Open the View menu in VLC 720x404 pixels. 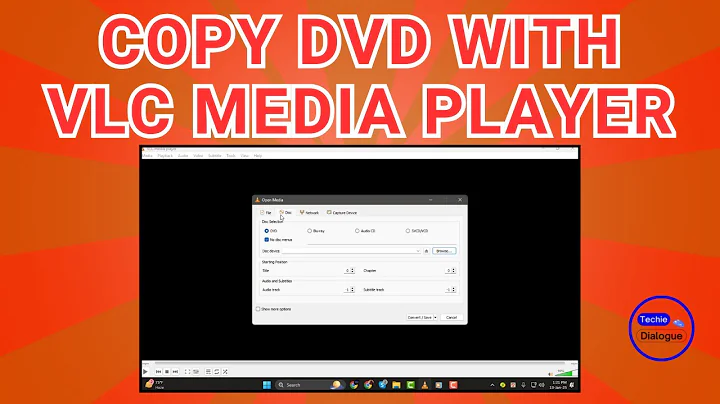point(245,156)
